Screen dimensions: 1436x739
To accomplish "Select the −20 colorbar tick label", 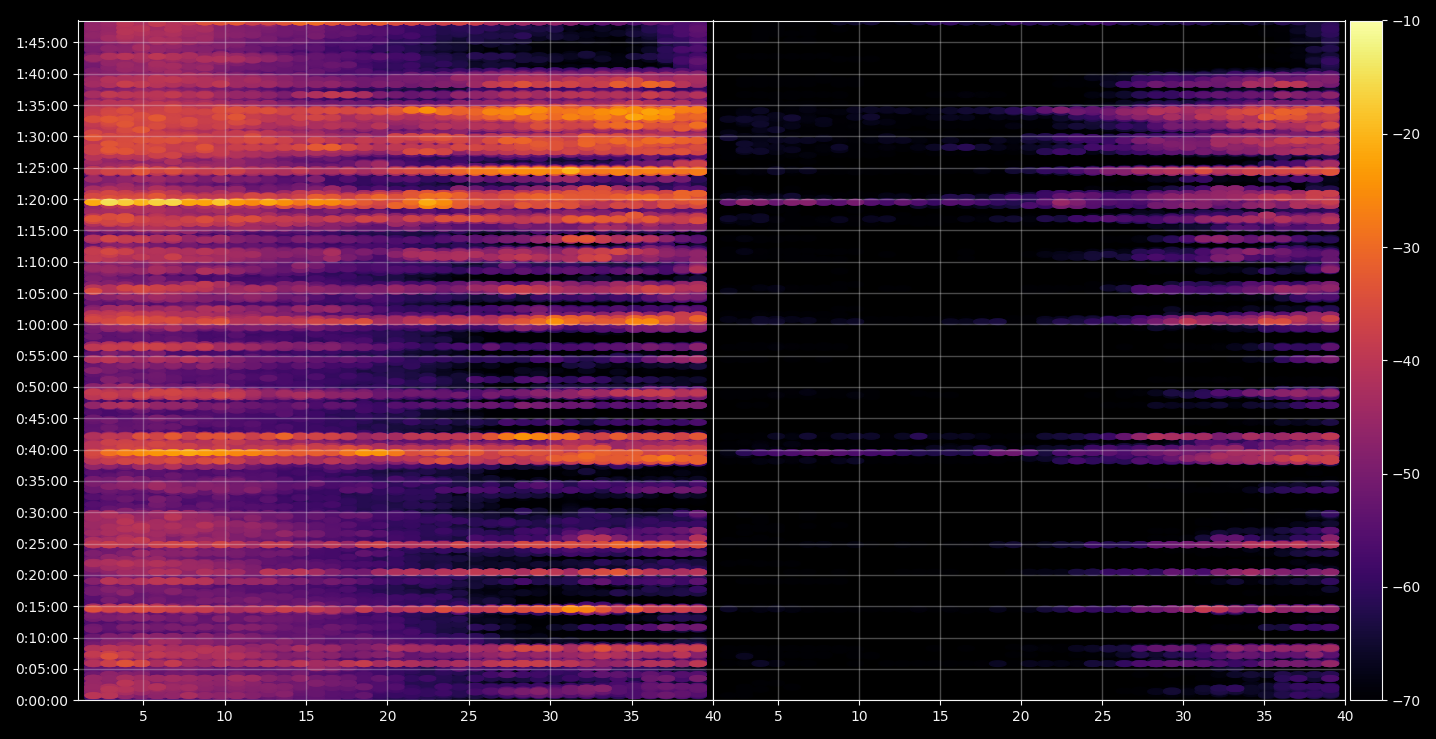I will coord(1405,135).
